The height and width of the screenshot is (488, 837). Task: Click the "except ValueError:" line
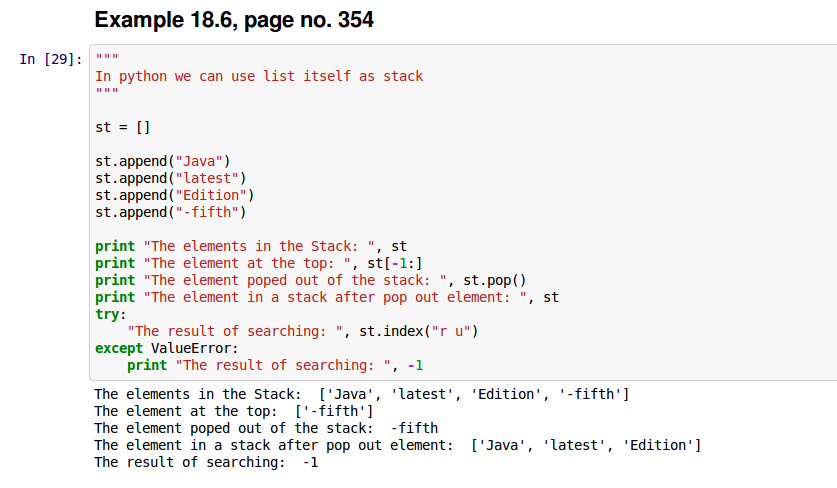[167, 348]
